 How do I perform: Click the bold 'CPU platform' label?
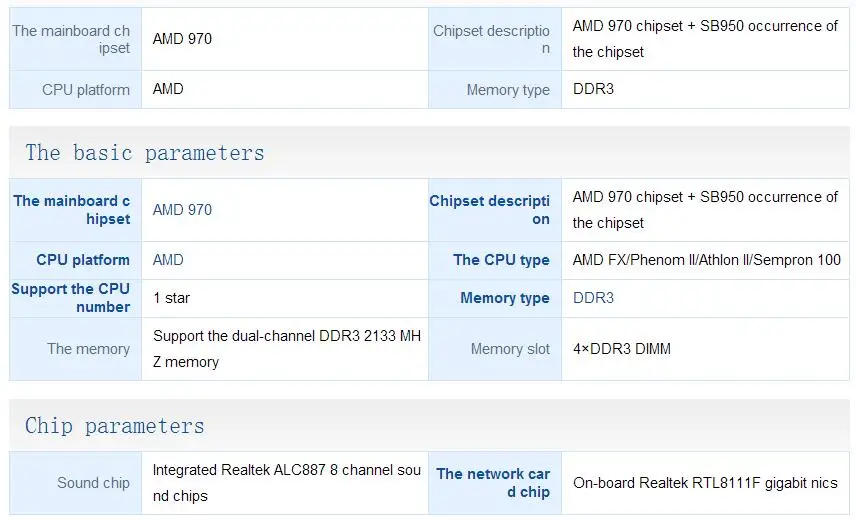pyautogui.click(x=83, y=260)
